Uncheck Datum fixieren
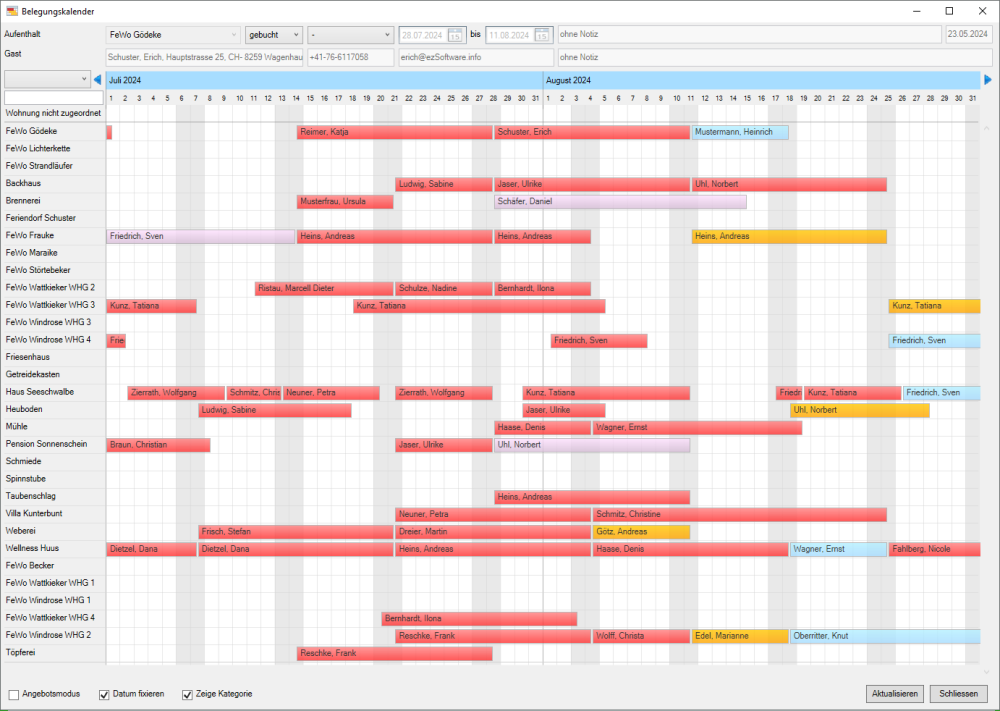 tap(103, 693)
